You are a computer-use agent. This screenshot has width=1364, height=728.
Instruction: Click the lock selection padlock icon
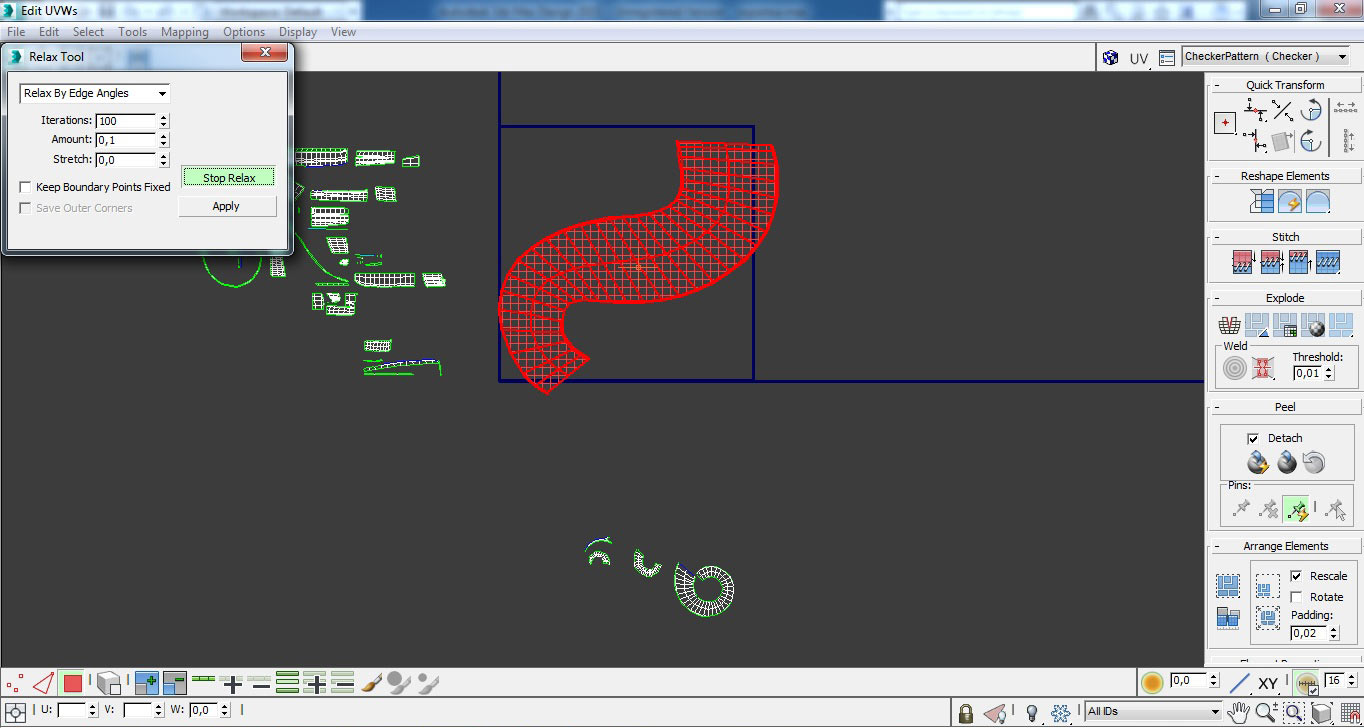point(965,713)
